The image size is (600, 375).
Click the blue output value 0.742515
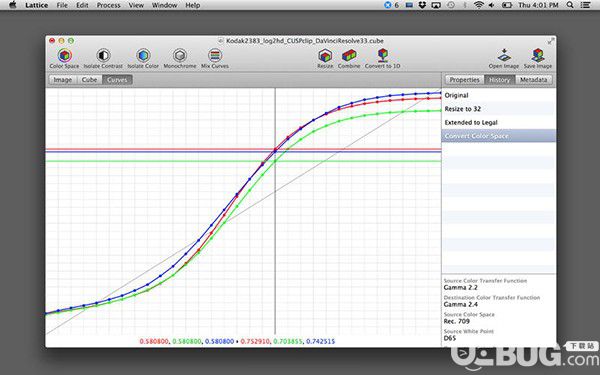click(321, 341)
